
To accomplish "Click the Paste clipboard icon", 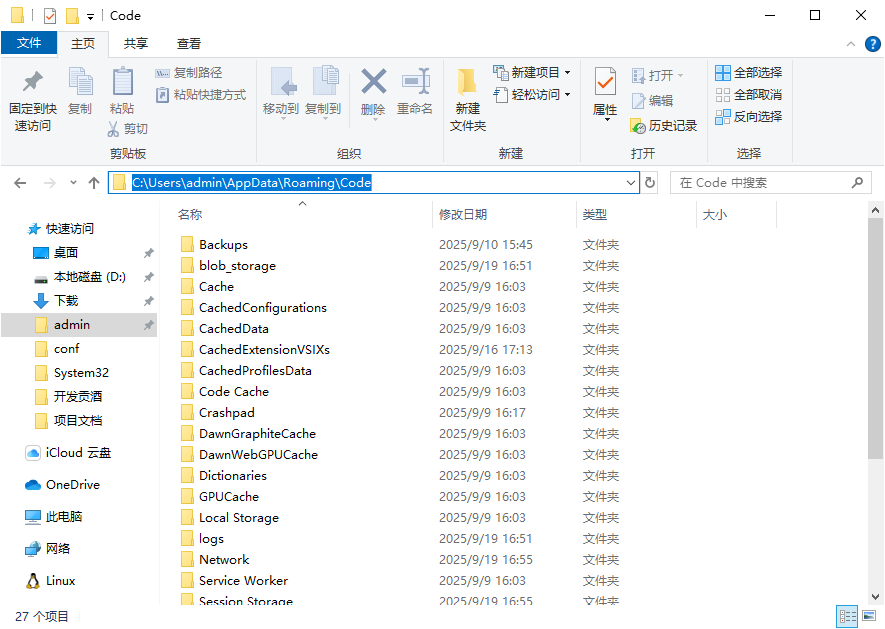I will click(122, 81).
